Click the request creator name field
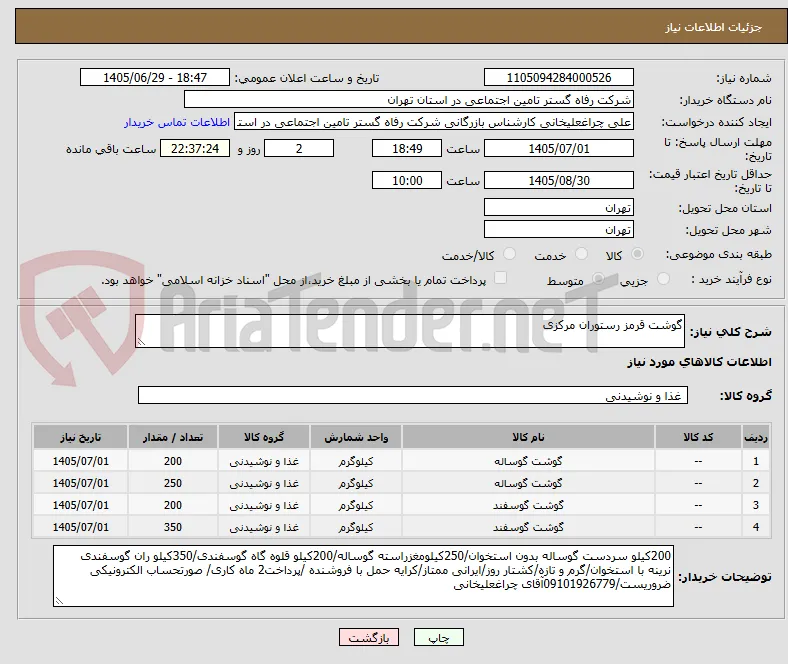 pos(434,122)
